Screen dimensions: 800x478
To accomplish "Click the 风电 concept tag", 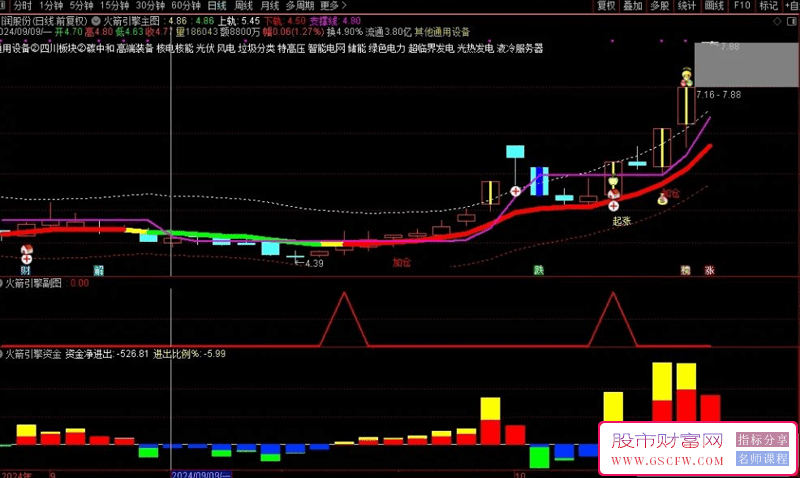I will (x=226, y=48).
